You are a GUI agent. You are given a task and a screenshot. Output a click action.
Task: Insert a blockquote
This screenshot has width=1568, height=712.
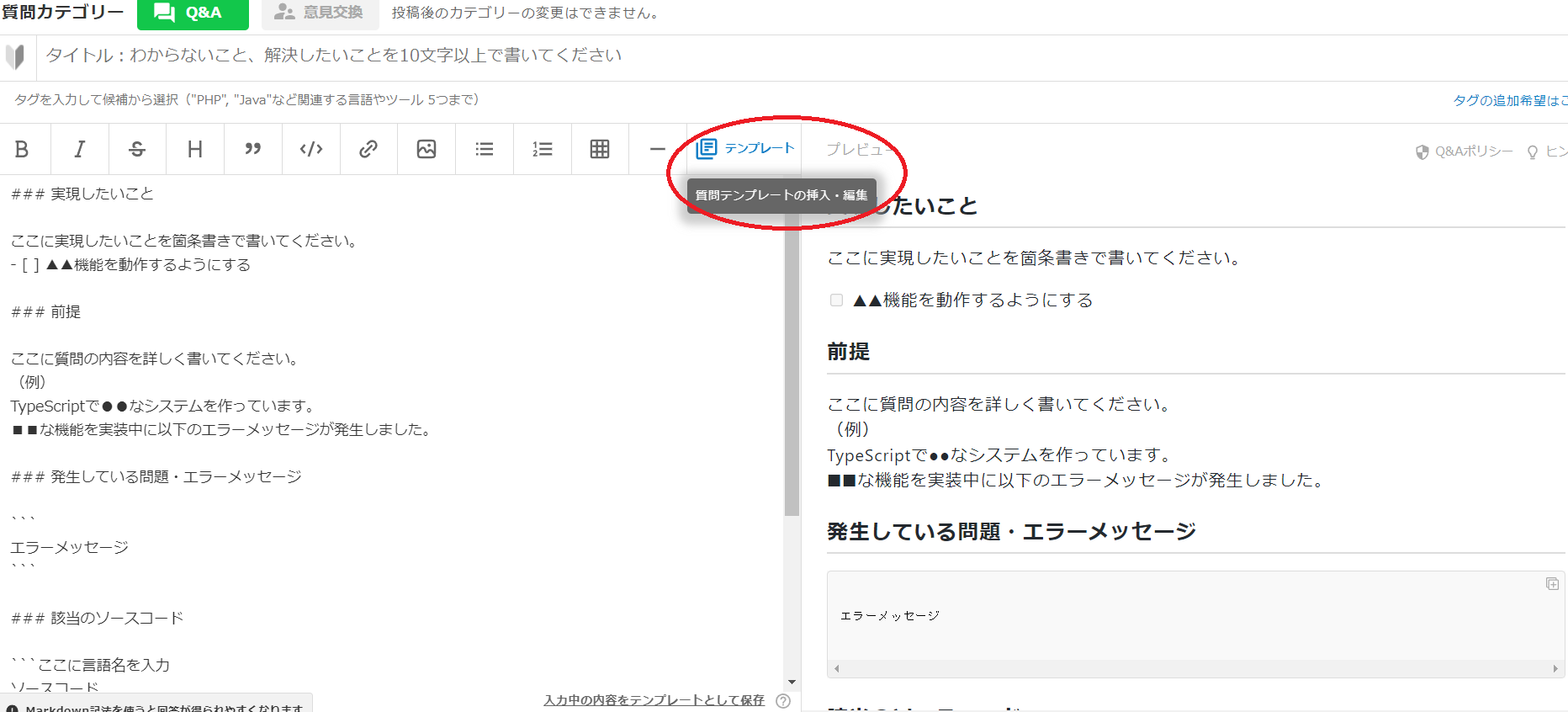(x=253, y=149)
